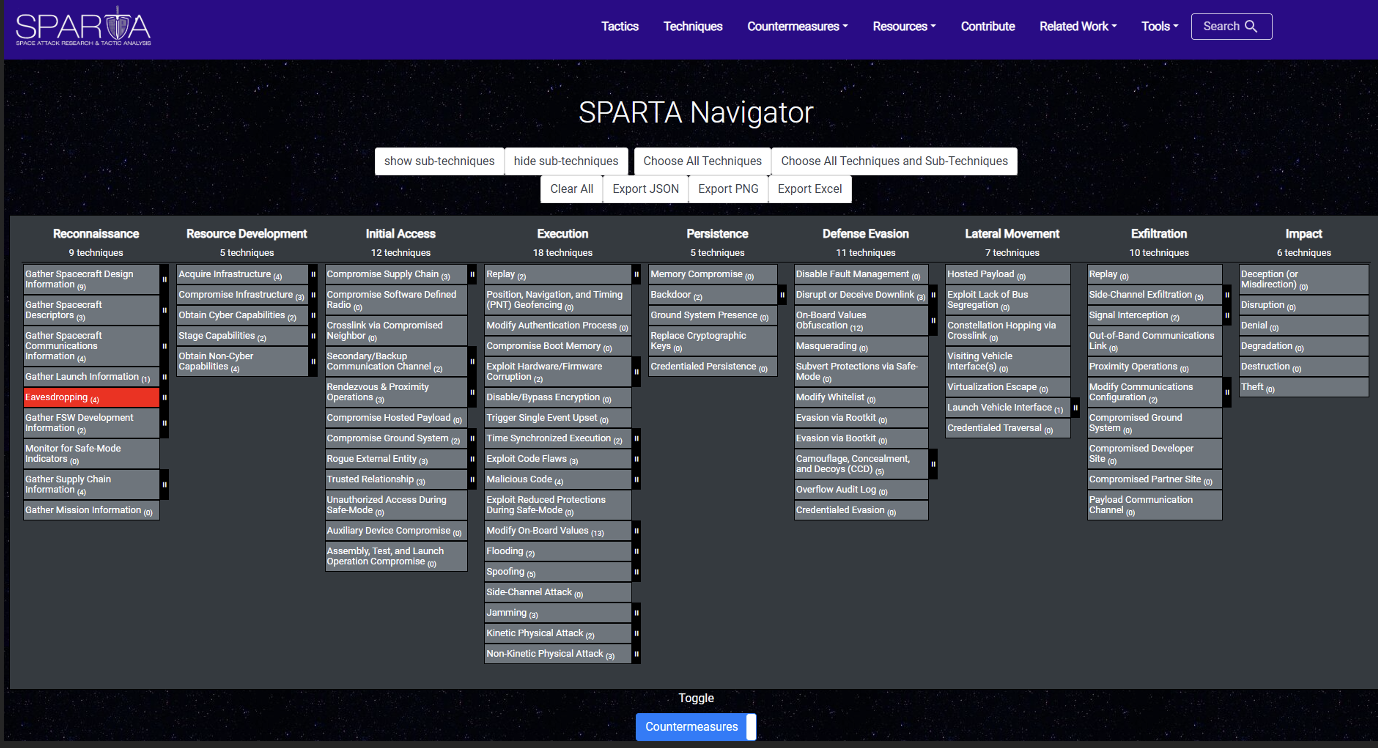
Task: Expand Acquire Infrastructure sub-techniques handle
Action: (313, 274)
